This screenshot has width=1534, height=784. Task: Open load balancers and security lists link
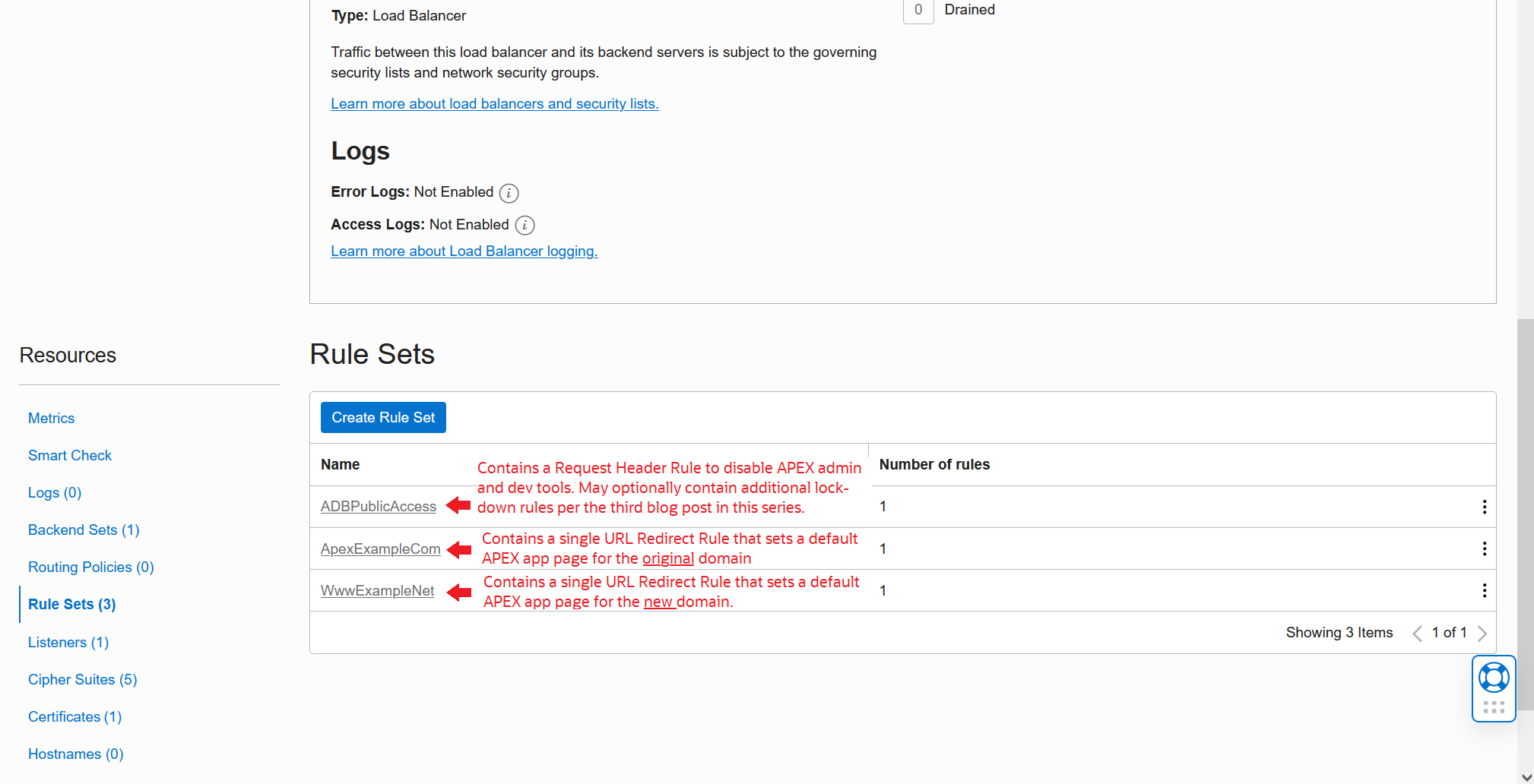pyautogui.click(x=494, y=104)
